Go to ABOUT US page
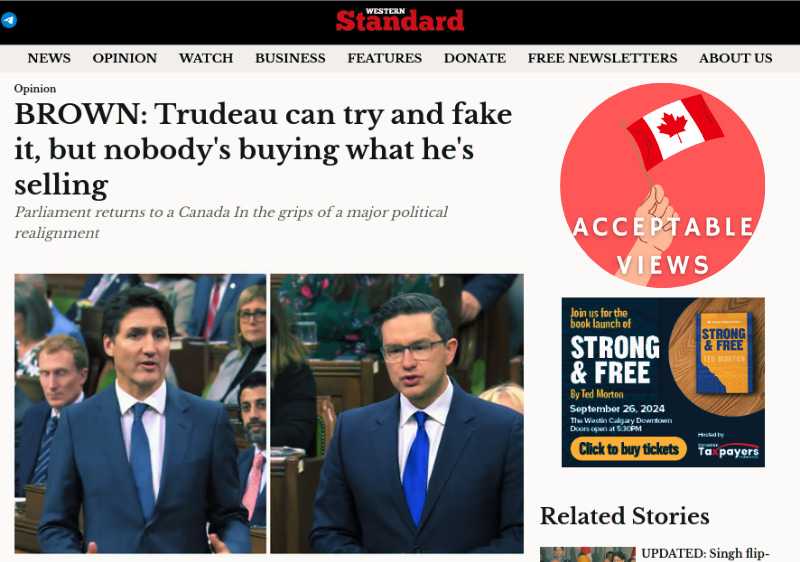The width and height of the screenshot is (800, 562). [x=736, y=58]
